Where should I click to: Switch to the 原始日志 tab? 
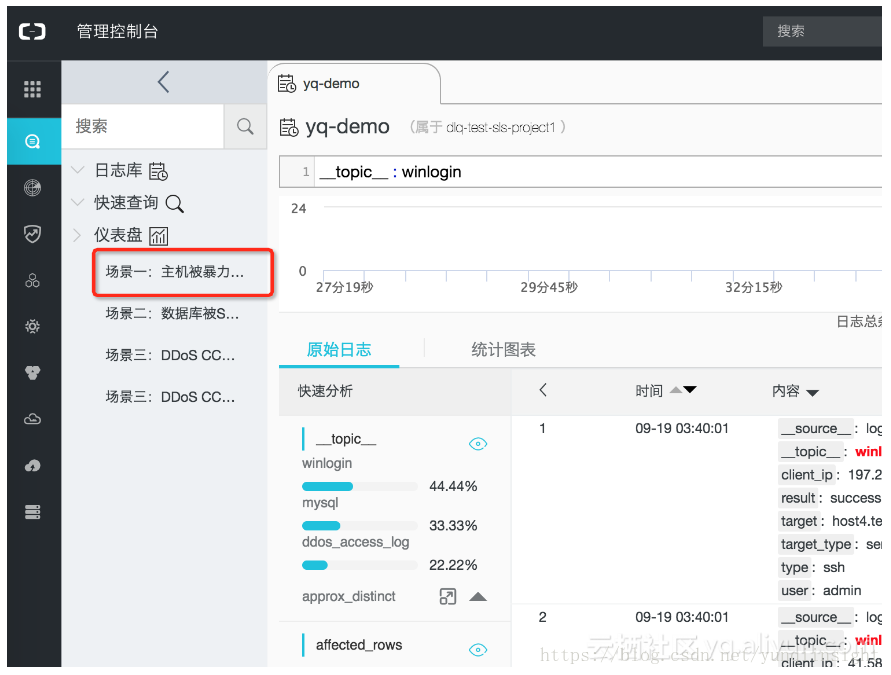click(339, 349)
